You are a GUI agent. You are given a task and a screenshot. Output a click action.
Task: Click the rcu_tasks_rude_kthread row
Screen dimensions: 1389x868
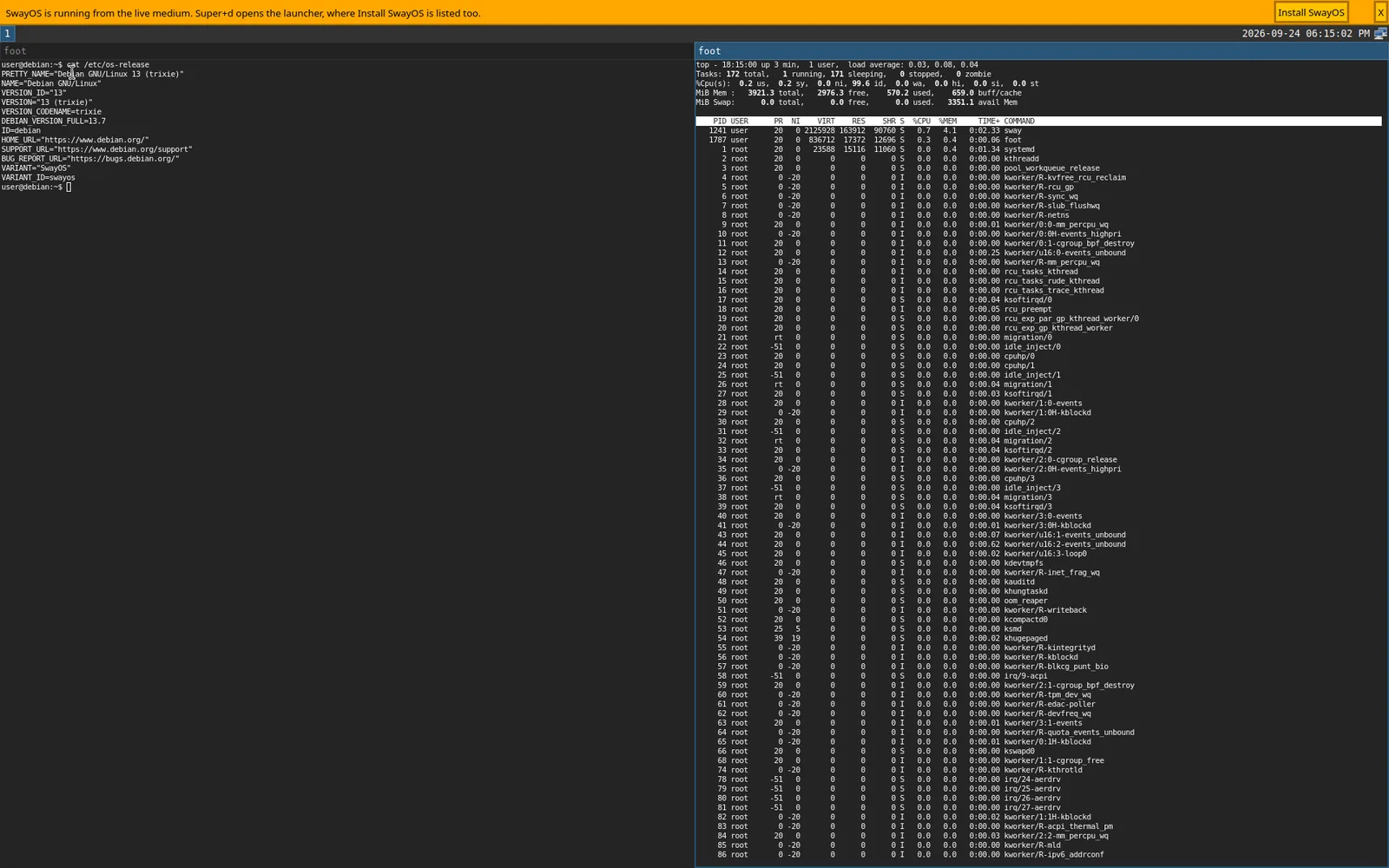[x=1038, y=281]
